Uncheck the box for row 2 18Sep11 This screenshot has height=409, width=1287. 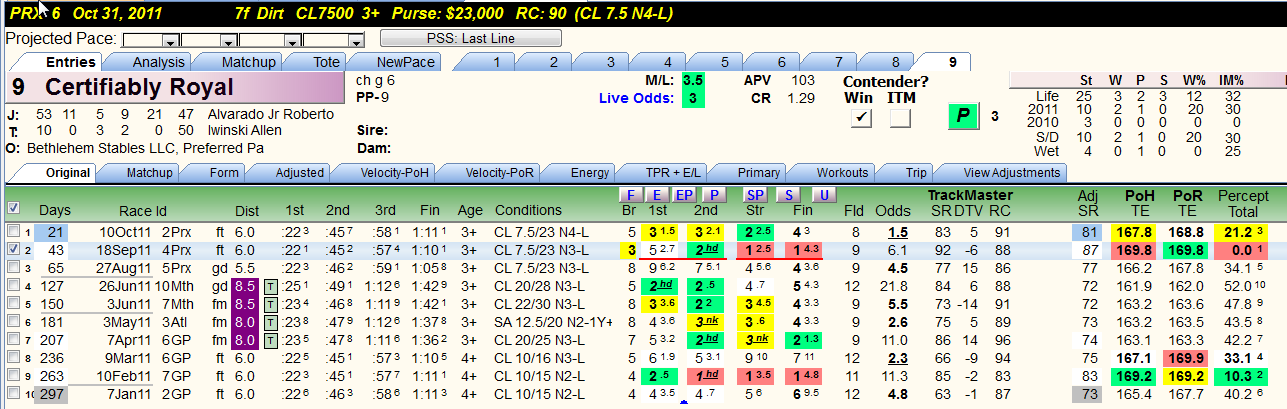pyautogui.click(x=13, y=249)
